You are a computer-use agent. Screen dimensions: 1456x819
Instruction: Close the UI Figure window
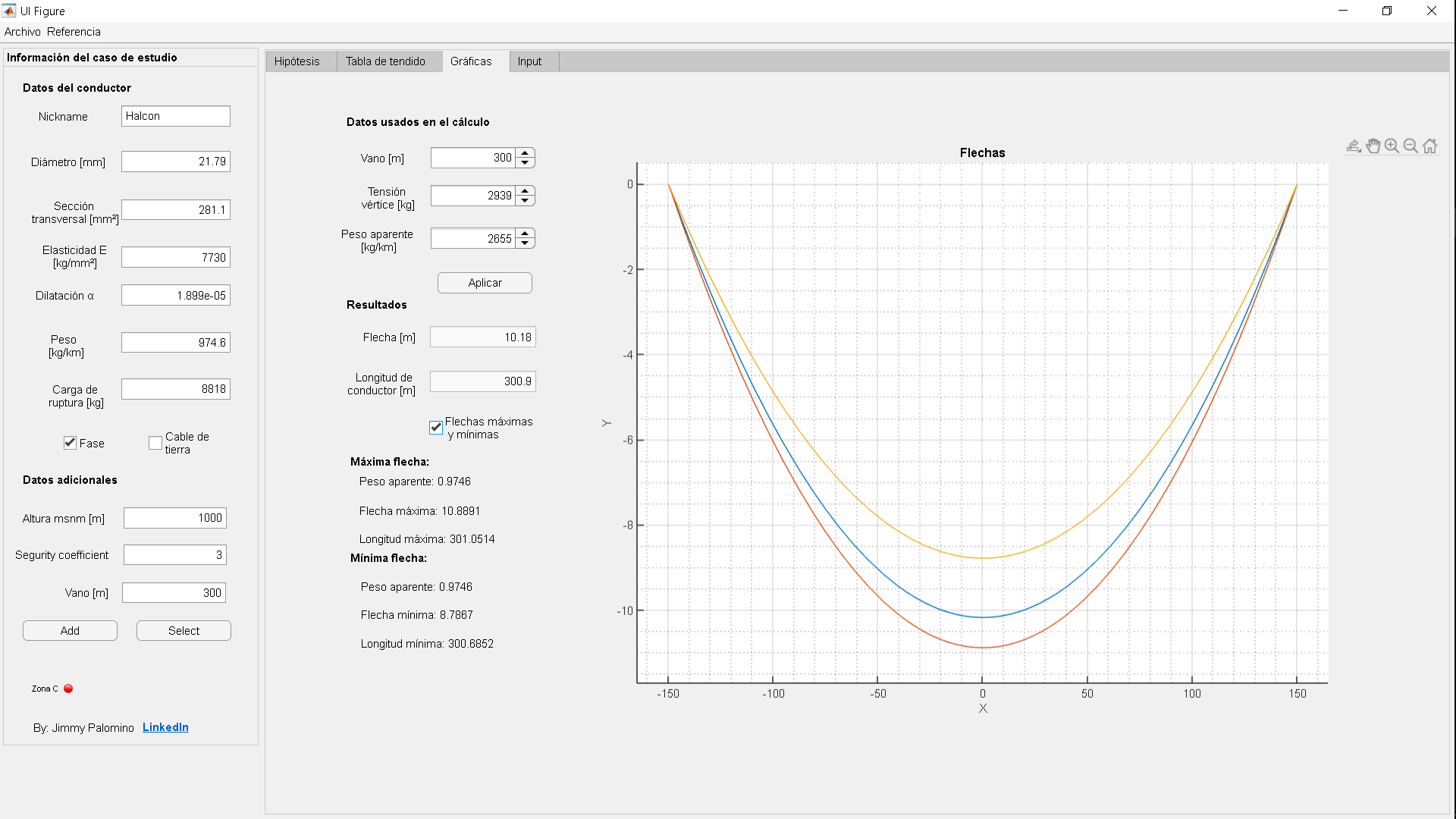(x=1432, y=11)
